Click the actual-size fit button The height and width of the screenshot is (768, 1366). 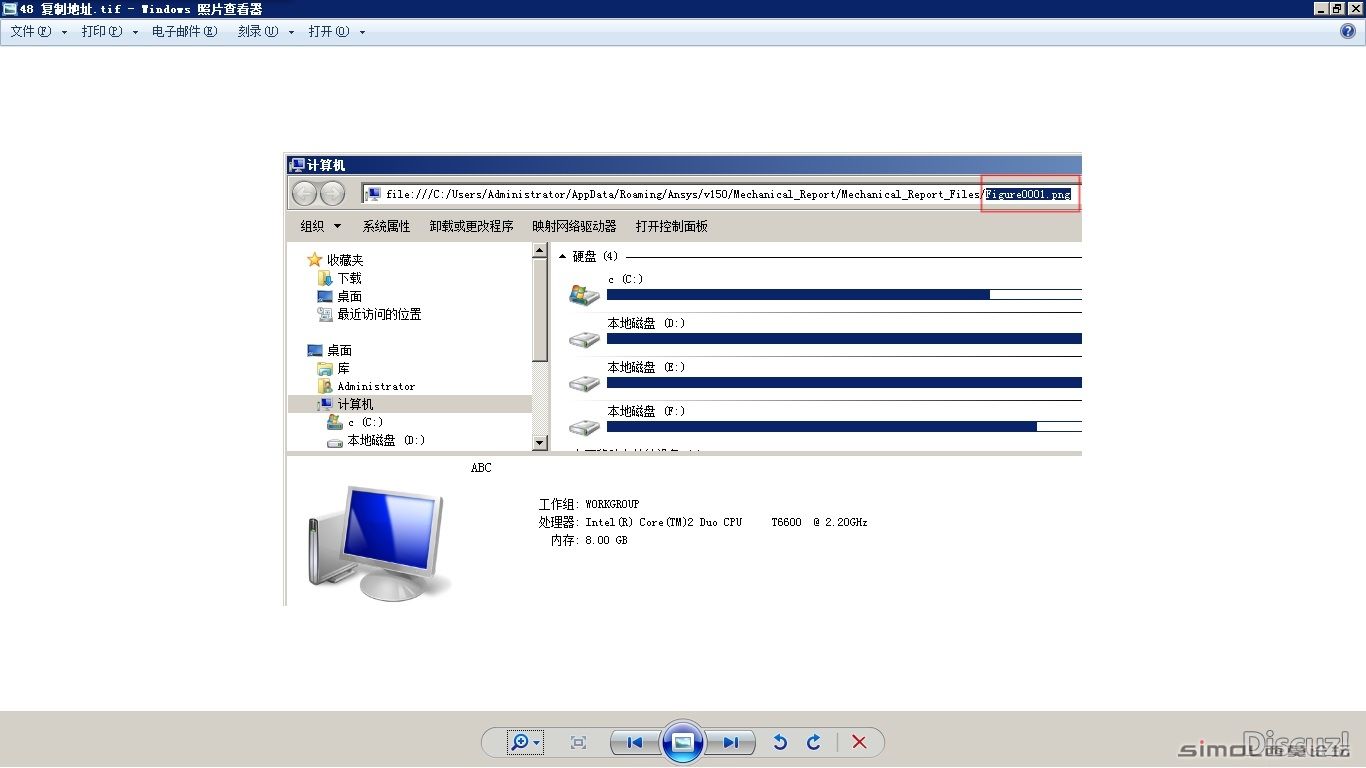point(578,742)
